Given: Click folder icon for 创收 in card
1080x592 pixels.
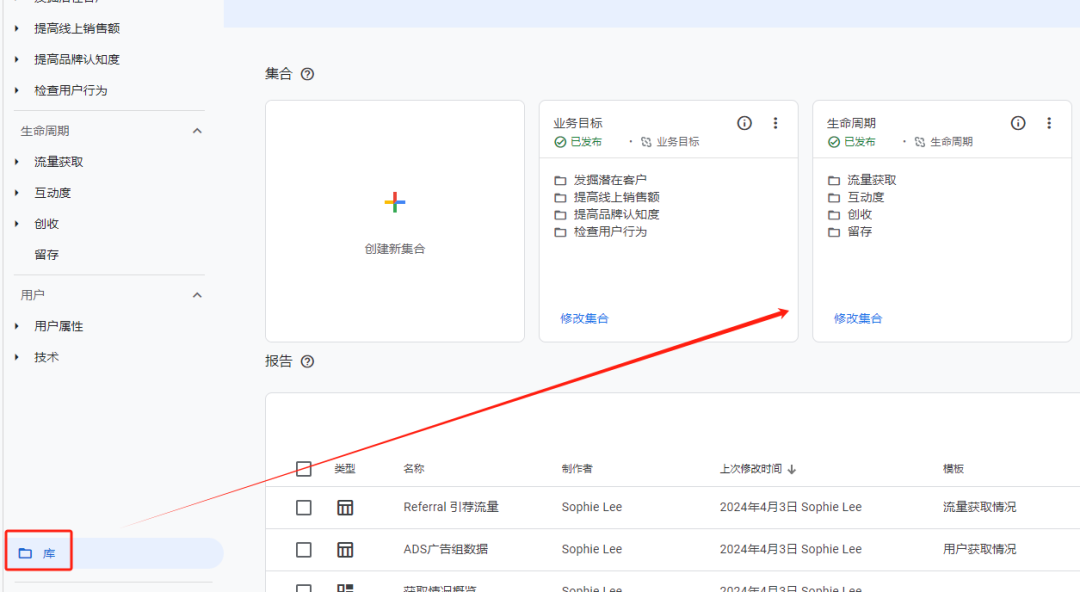Looking at the screenshot, I should (x=833, y=215).
